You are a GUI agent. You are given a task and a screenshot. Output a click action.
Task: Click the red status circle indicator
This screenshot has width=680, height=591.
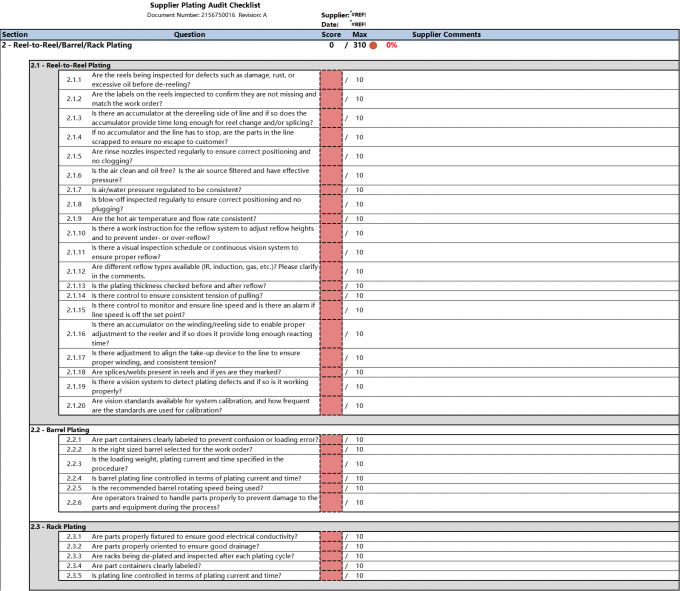(373, 45)
